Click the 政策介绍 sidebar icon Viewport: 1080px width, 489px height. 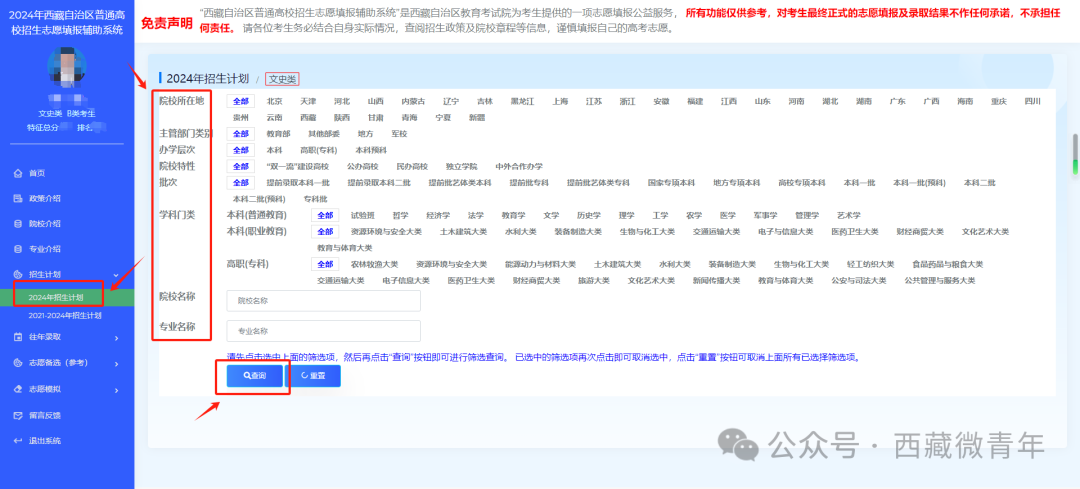pyautogui.click(x=17, y=198)
